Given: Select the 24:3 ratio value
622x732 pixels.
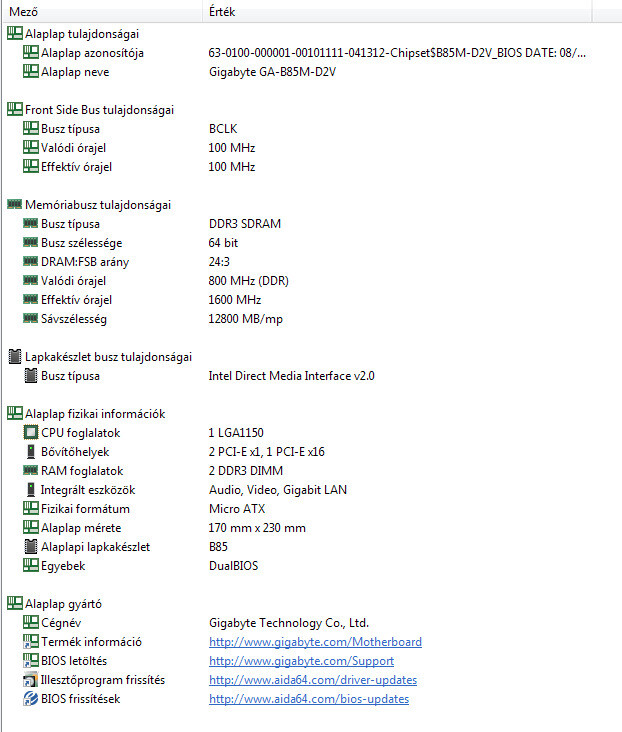Looking at the screenshot, I should click(219, 262).
